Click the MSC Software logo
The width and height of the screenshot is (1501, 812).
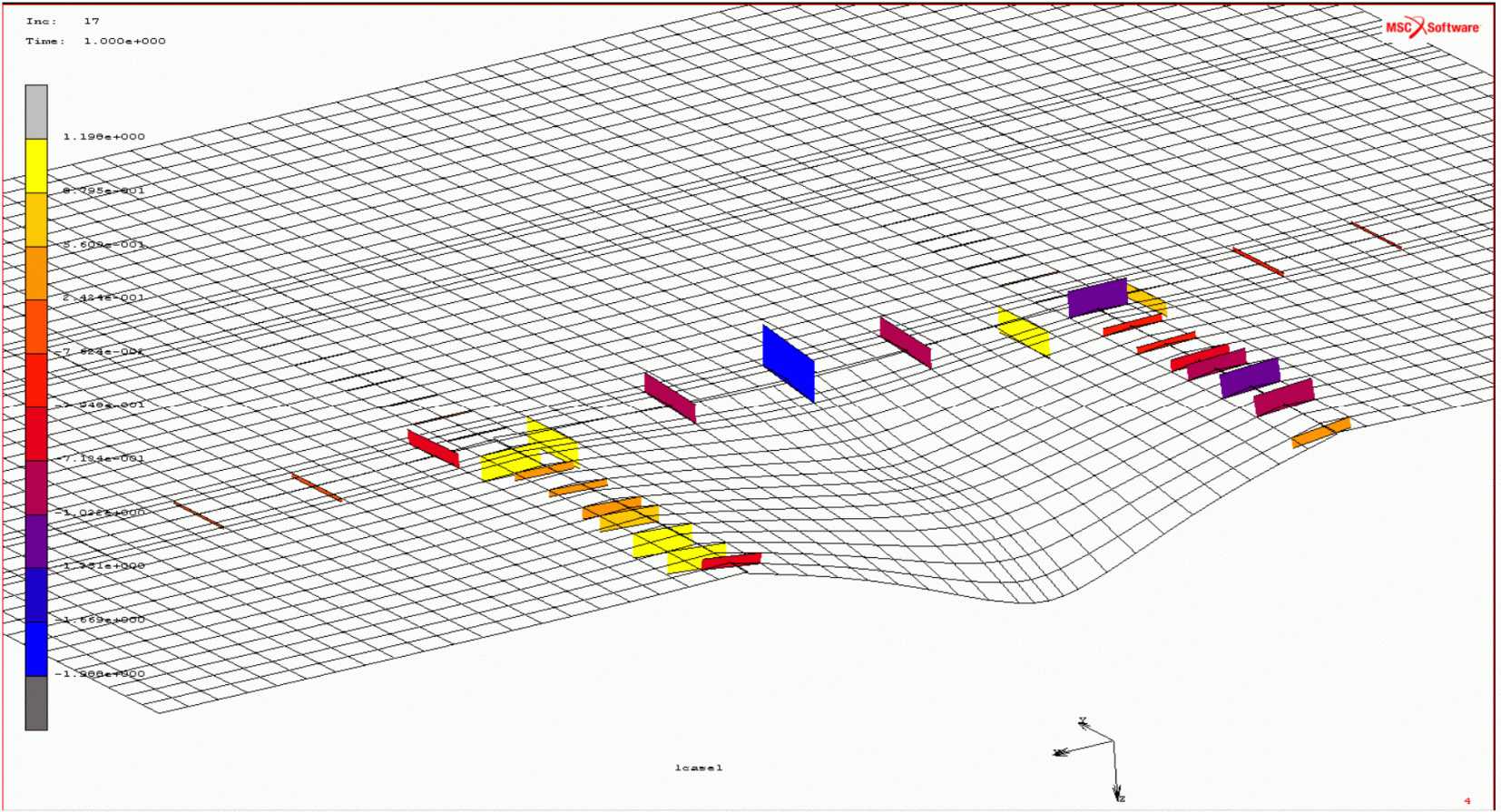pos(1432,27)
